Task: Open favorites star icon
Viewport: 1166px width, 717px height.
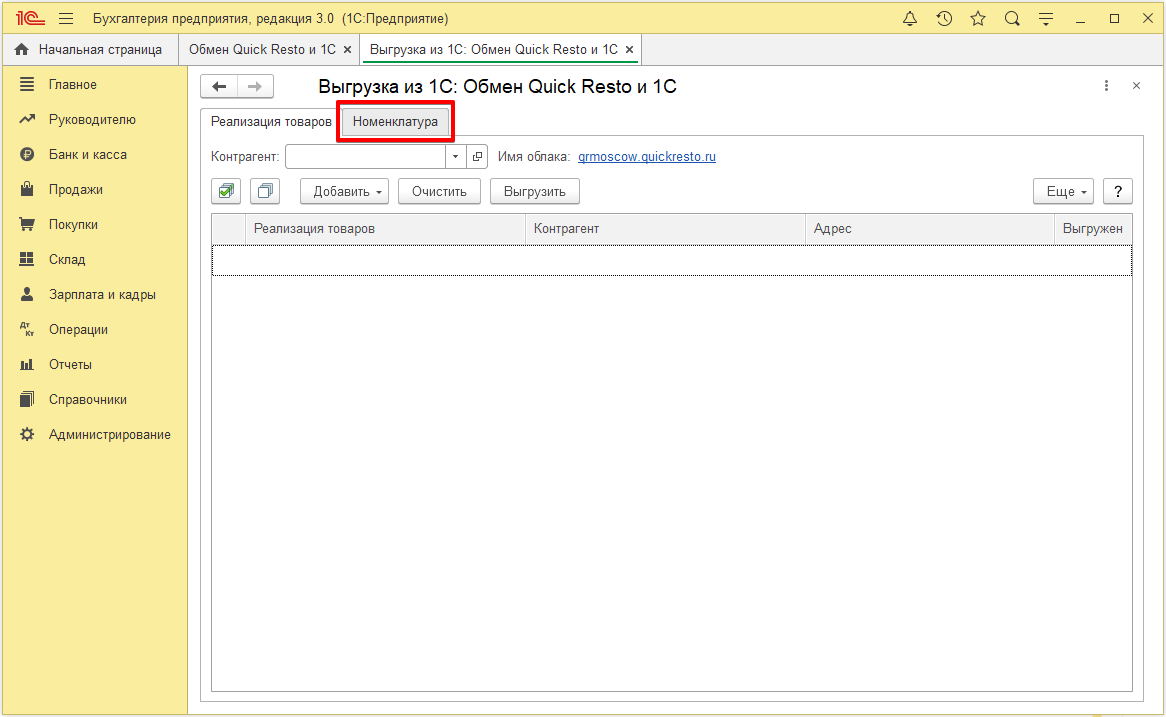Action: 978,19
